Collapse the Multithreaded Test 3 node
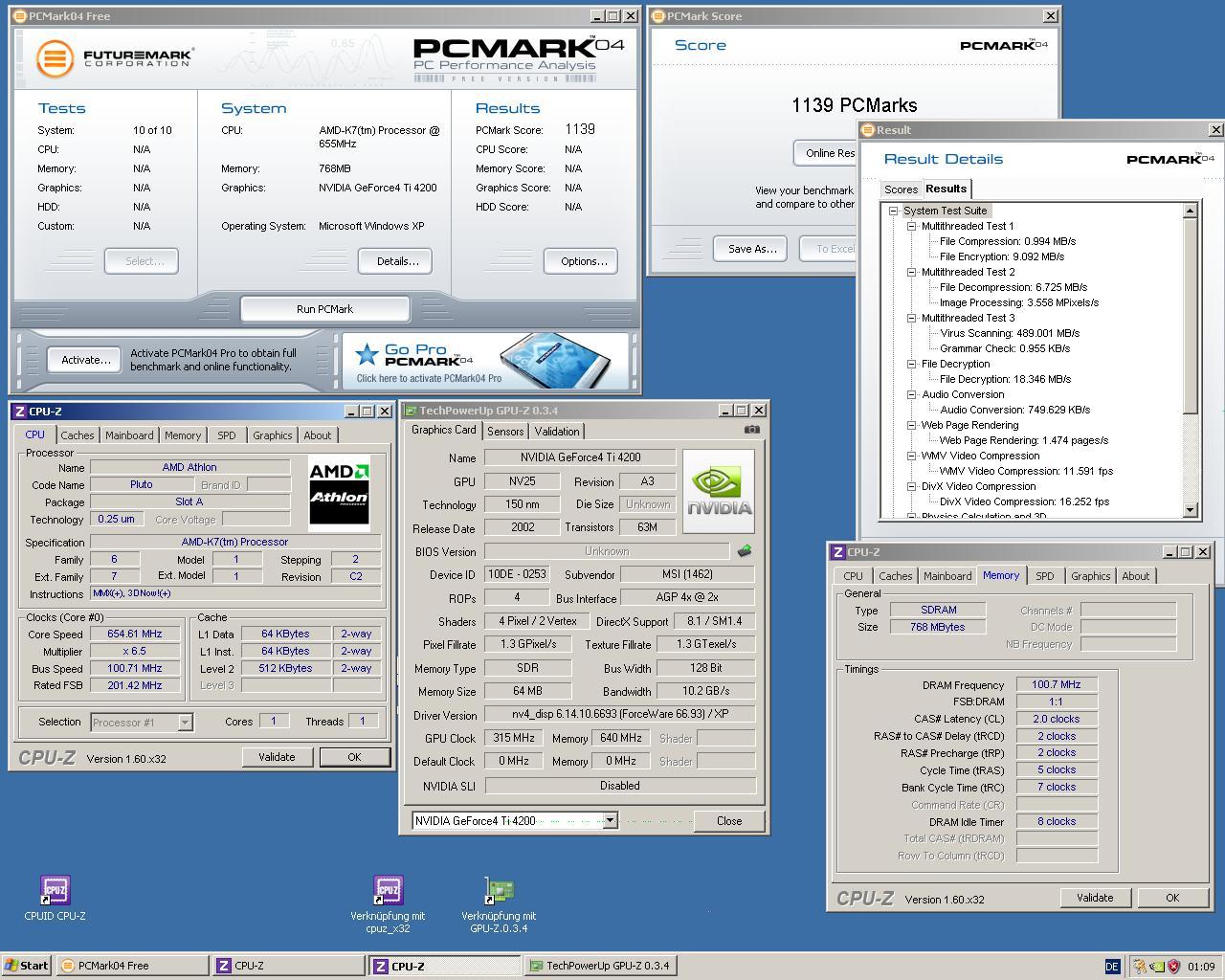Screen dimensions: 1225x980 [x=912, y=318]
